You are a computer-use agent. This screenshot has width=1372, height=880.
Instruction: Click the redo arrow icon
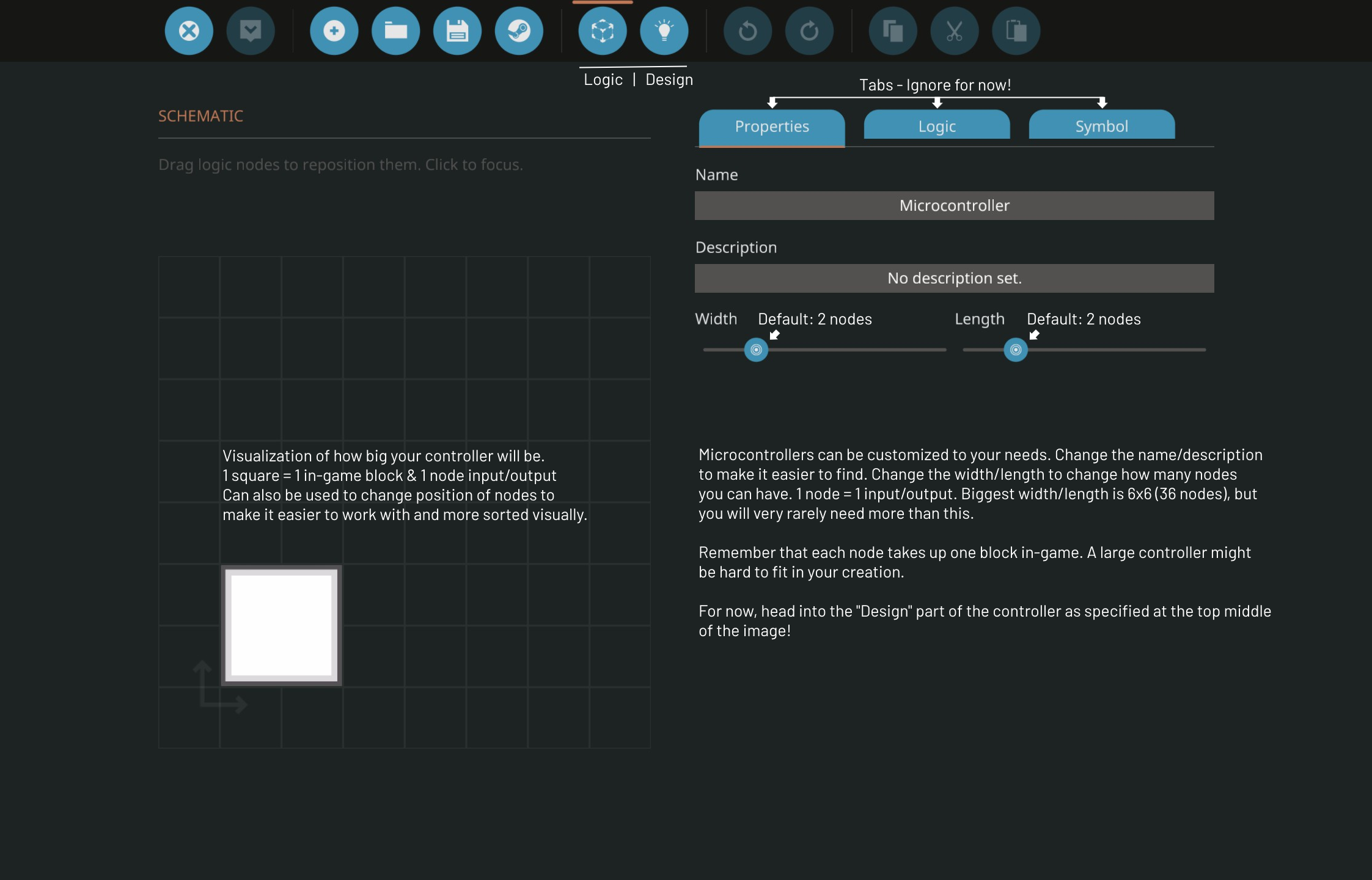[x=809, y=31]
